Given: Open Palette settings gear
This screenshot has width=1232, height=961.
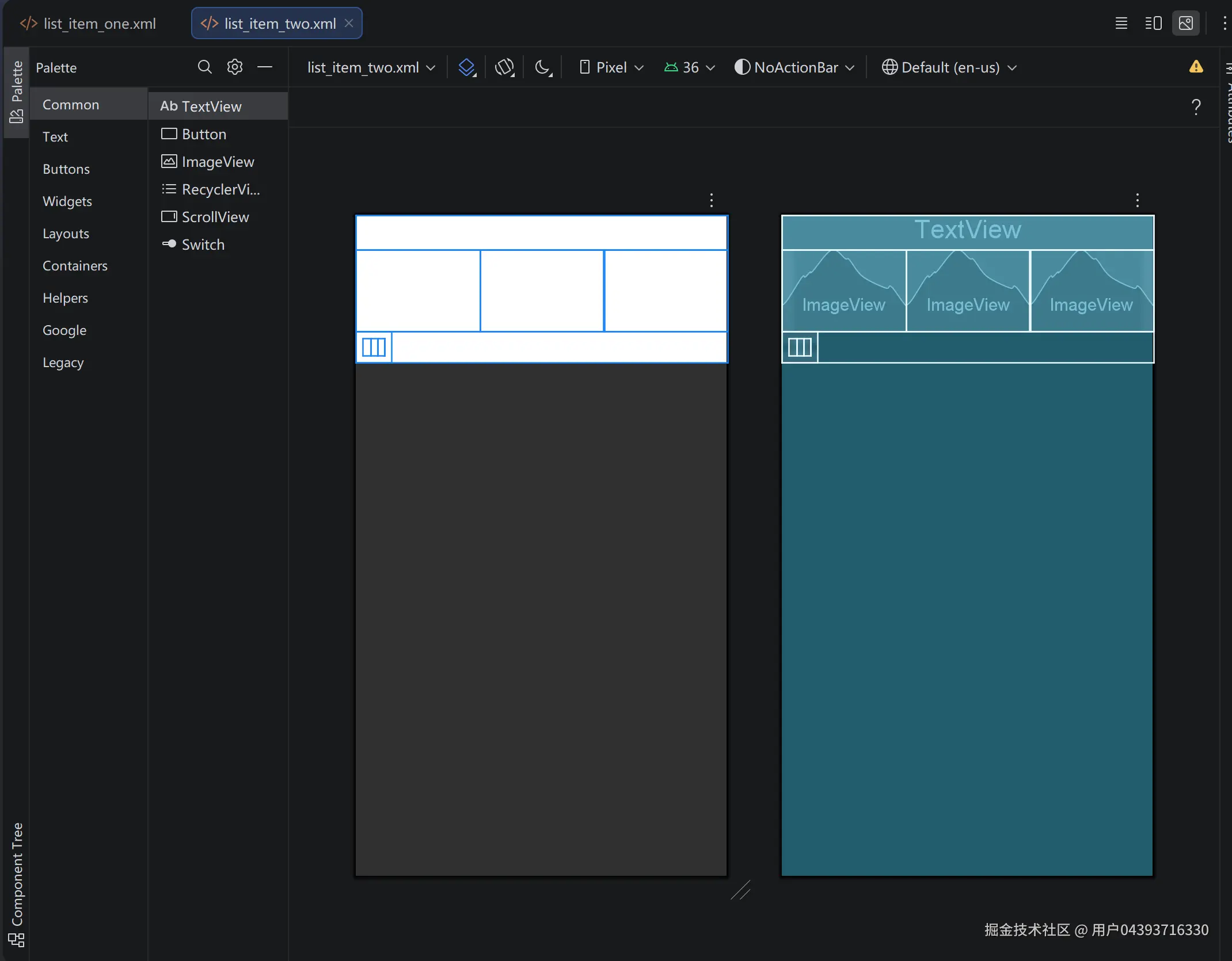Looking at the screenshot, I should (x=234, y=67).
